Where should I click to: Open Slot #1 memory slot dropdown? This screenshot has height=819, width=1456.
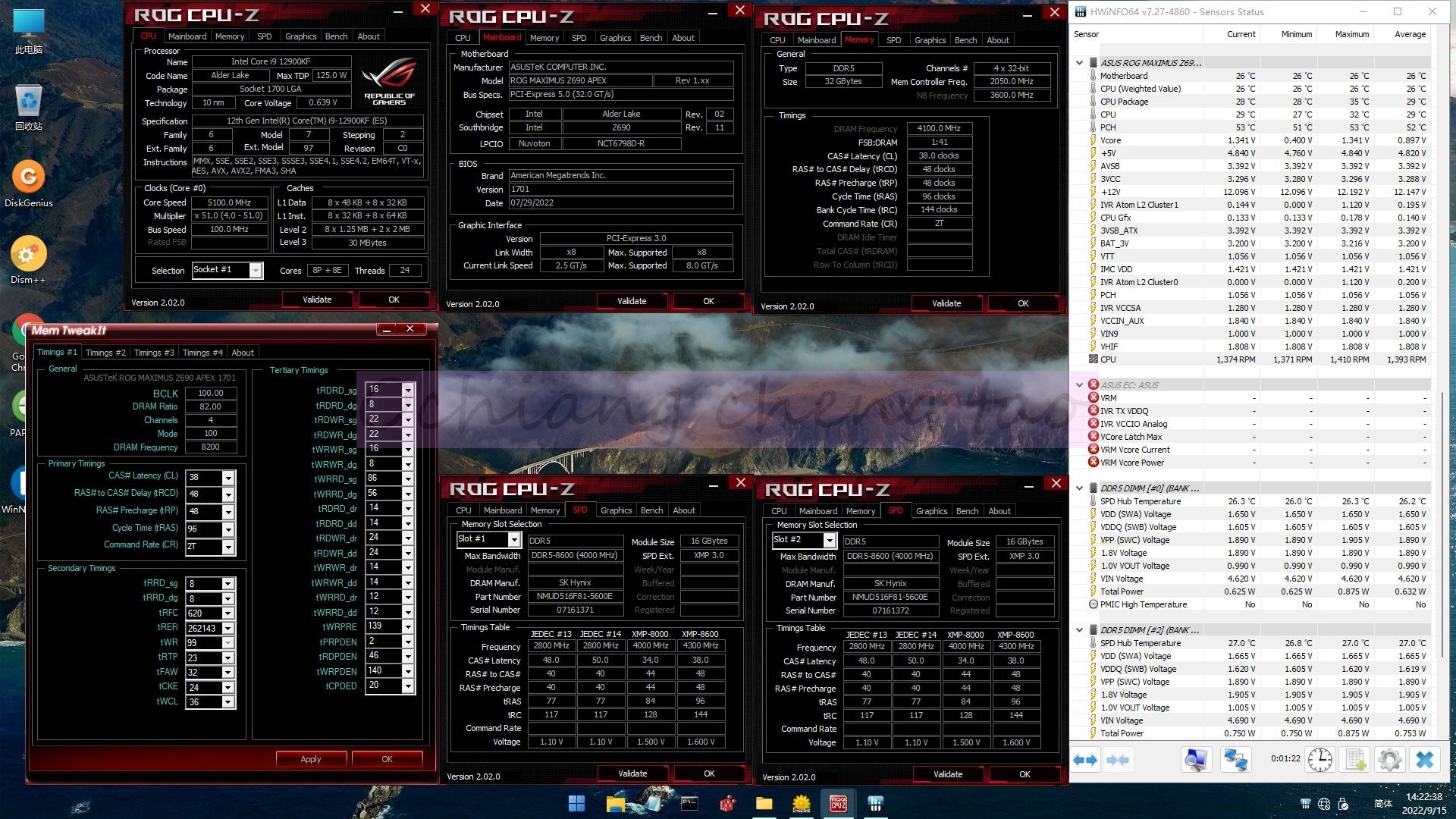[x=513, y=540]
